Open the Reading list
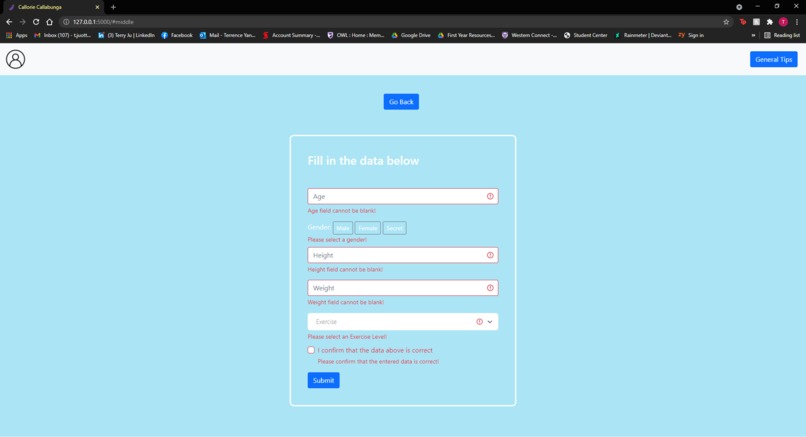Screen dimensions: 806x437 tap(782, 35)
